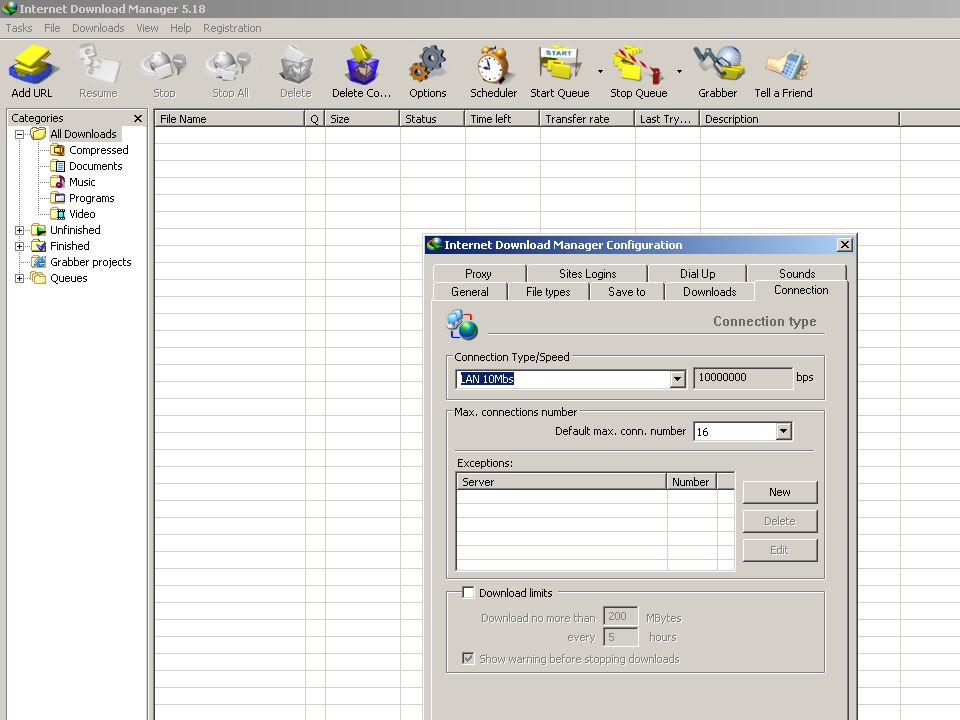Open the Downloads menu
960x720 pixels.
coord(98,28)
